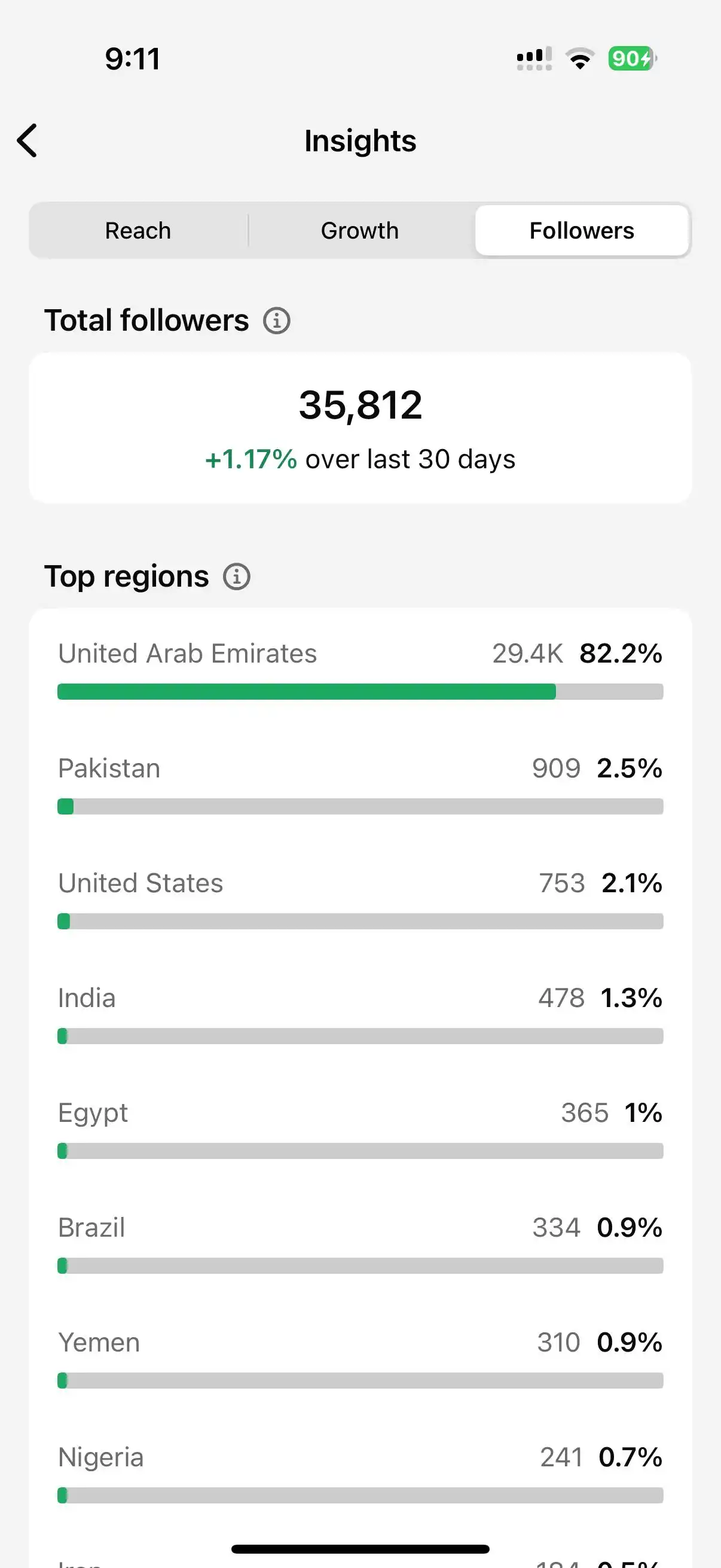
Task: Select the Followers tab
Action: (x=582, y=231)
